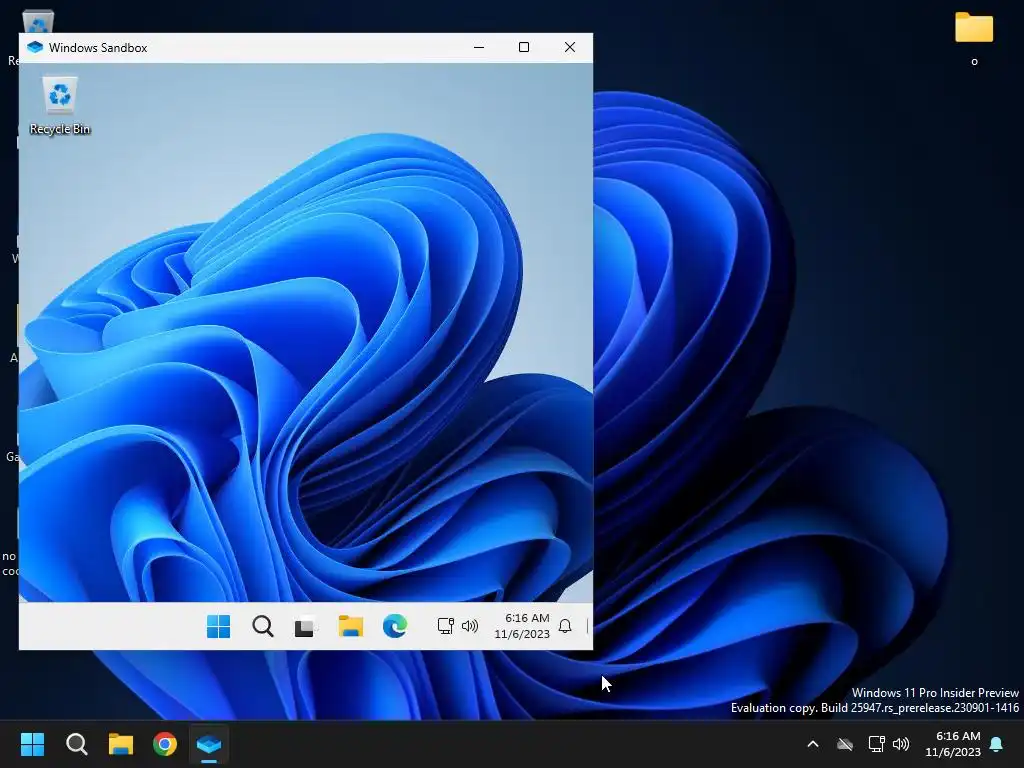Launch Microsoft Edge in the Sandbox taskbar
The height and width of the screenshot is (768, 1024).
394,626
